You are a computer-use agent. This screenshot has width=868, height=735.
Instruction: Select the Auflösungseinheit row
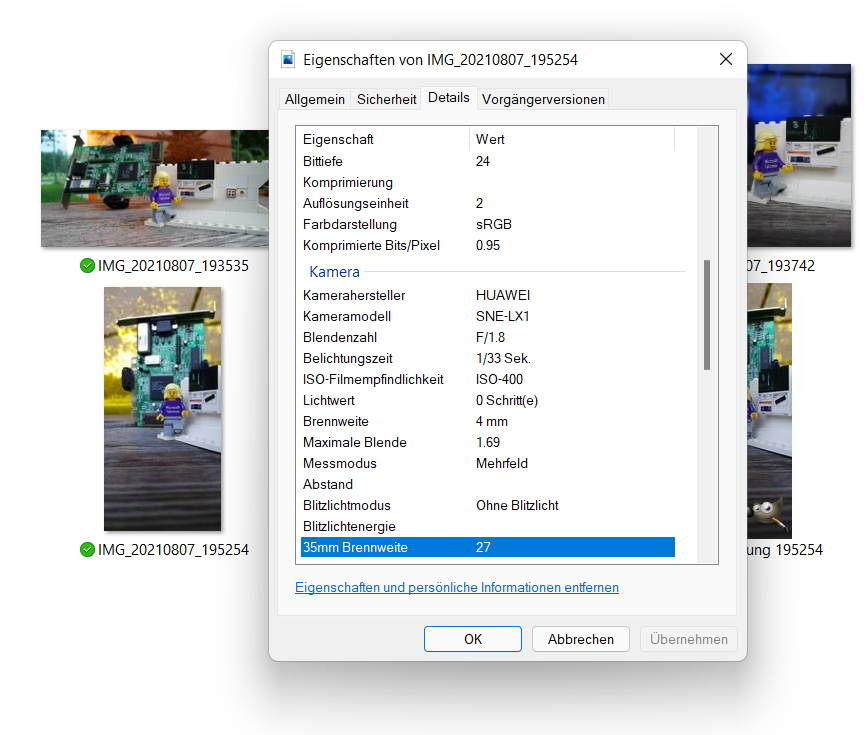click(488, 203)
